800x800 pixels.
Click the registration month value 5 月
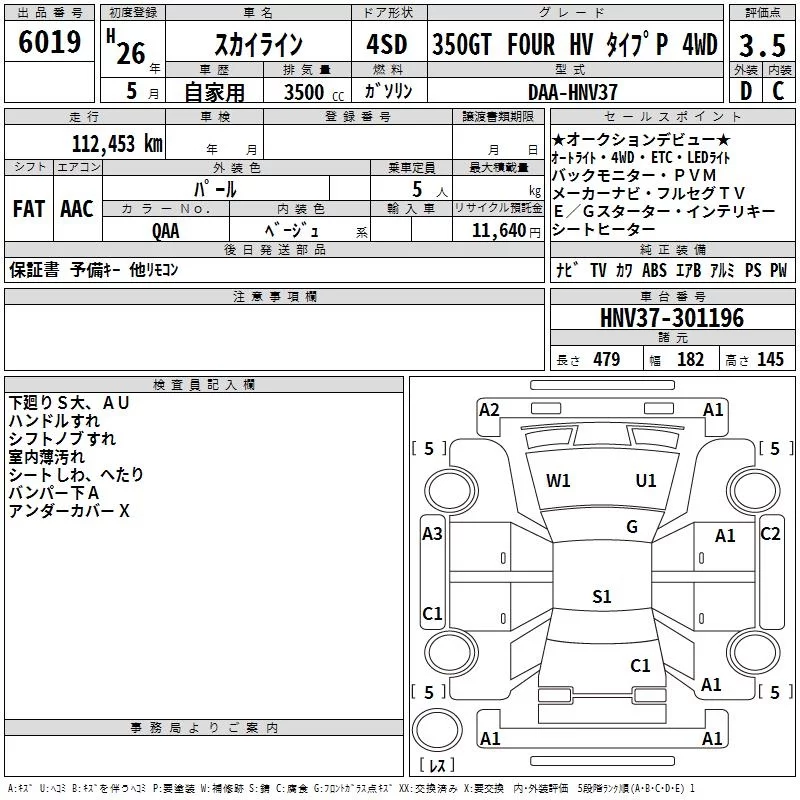(142, 91)
